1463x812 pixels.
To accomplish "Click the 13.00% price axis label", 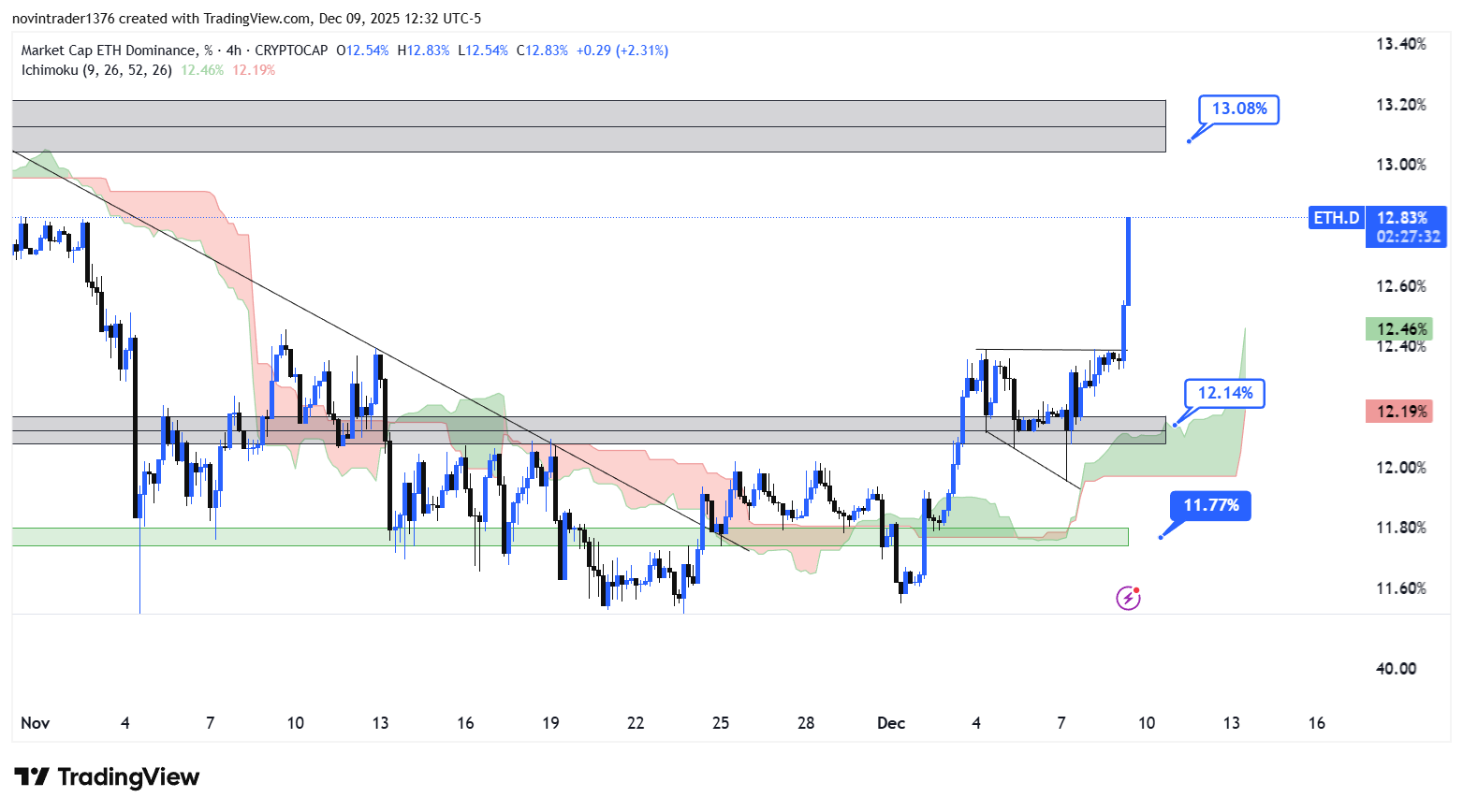I will [1400, 165].
